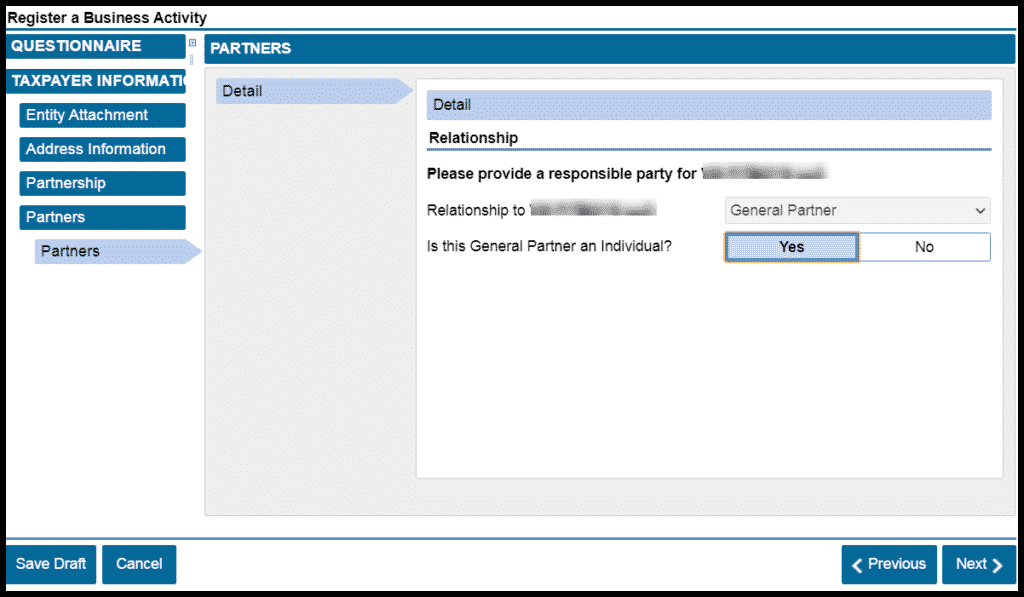Image resolution: width=1024 pixels, height=597 pixels.
Task: Open the Entity Attachment step
Action: pyautogui.click(x=102, y=115)
